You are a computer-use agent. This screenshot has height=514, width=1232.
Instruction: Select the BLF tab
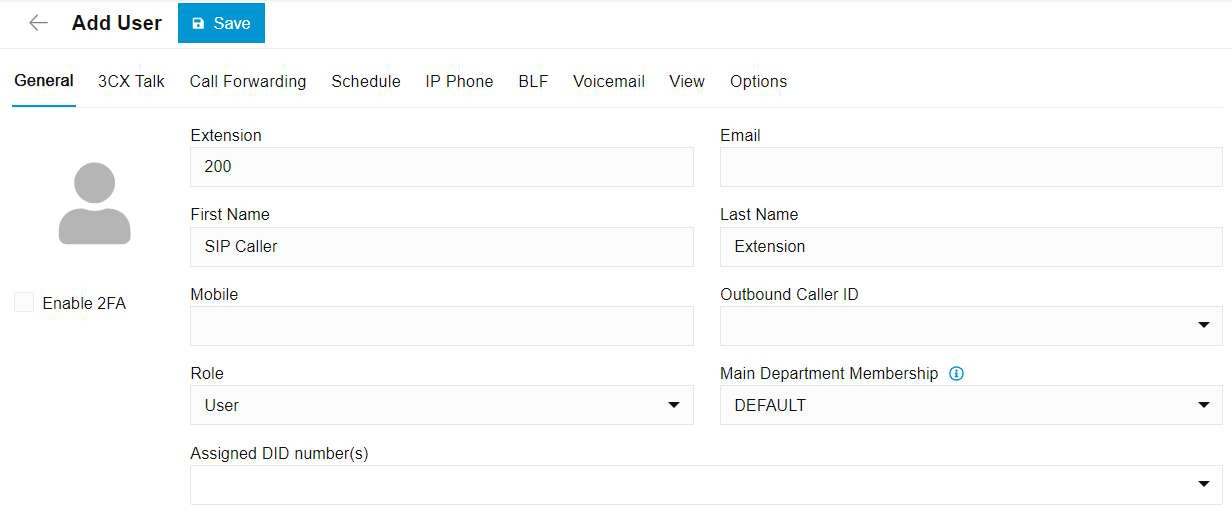pyautogui.click(x=533, y=82)
